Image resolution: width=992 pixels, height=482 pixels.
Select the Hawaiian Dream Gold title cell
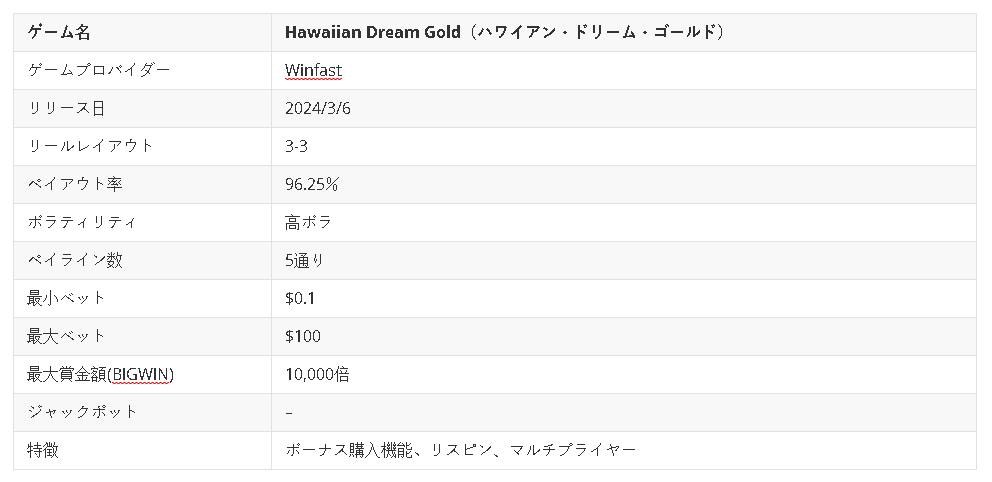pyautogui.click(x=624, y=32)
